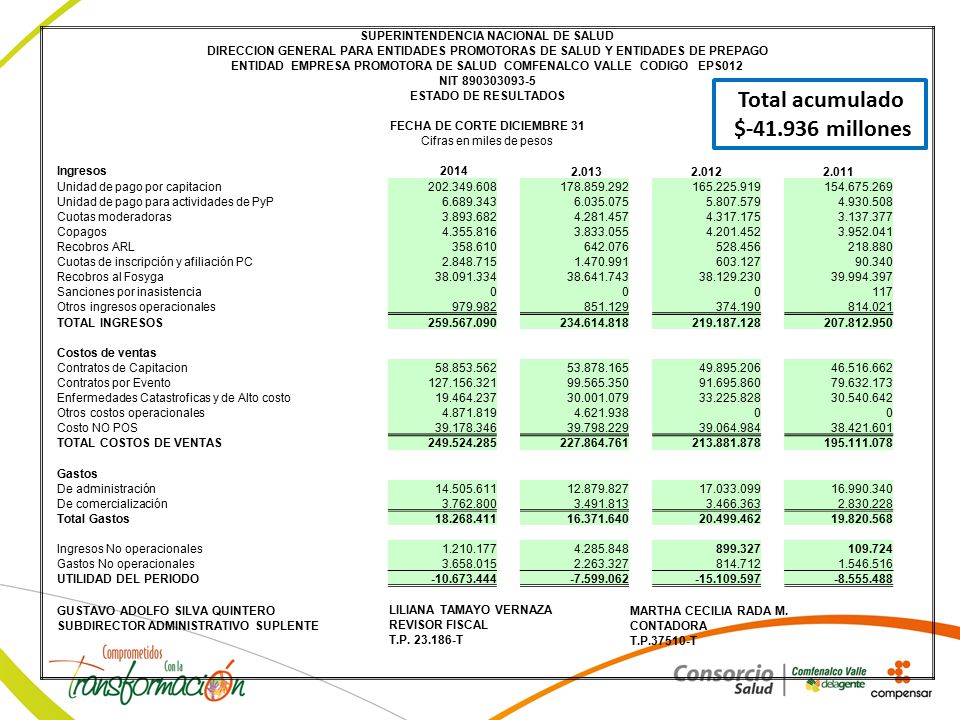Viewport: 960px width, 720px height.
Task: Select the 'Recobros al Fosyga' row label
Action: 110,277
